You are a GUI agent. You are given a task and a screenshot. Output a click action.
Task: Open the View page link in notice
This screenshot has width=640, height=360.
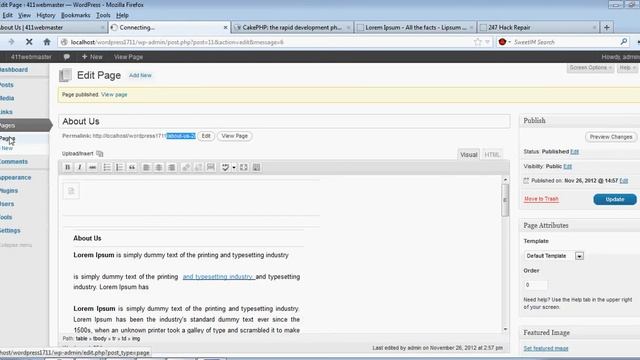(114, 95)
